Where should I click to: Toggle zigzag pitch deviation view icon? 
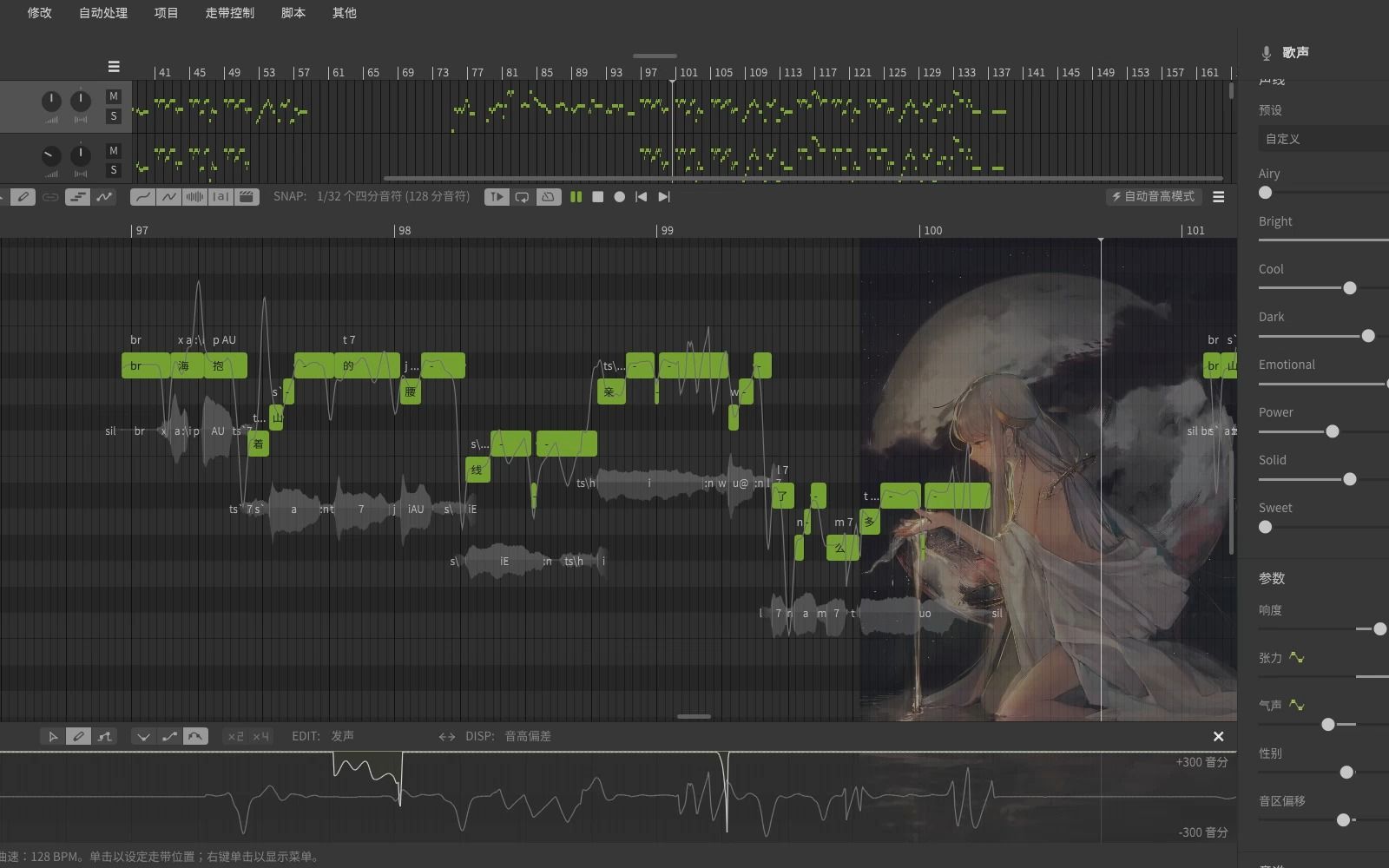coord(169,197)
